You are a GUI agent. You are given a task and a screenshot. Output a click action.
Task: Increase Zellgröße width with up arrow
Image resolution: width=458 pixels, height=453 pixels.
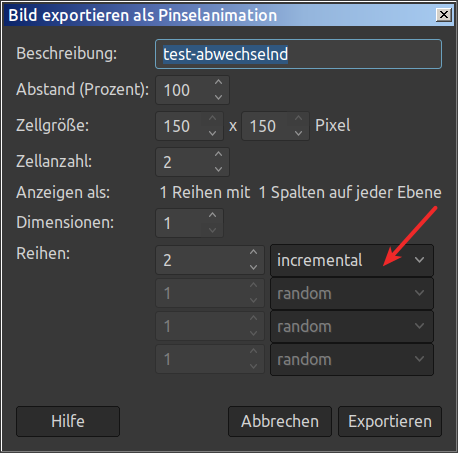(x=212, y=118)
